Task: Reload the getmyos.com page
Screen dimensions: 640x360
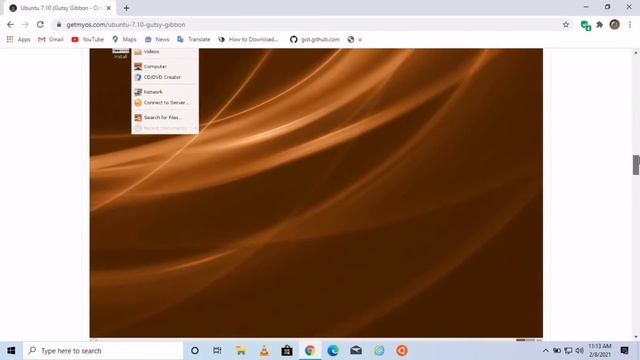Action: (40, 24)
